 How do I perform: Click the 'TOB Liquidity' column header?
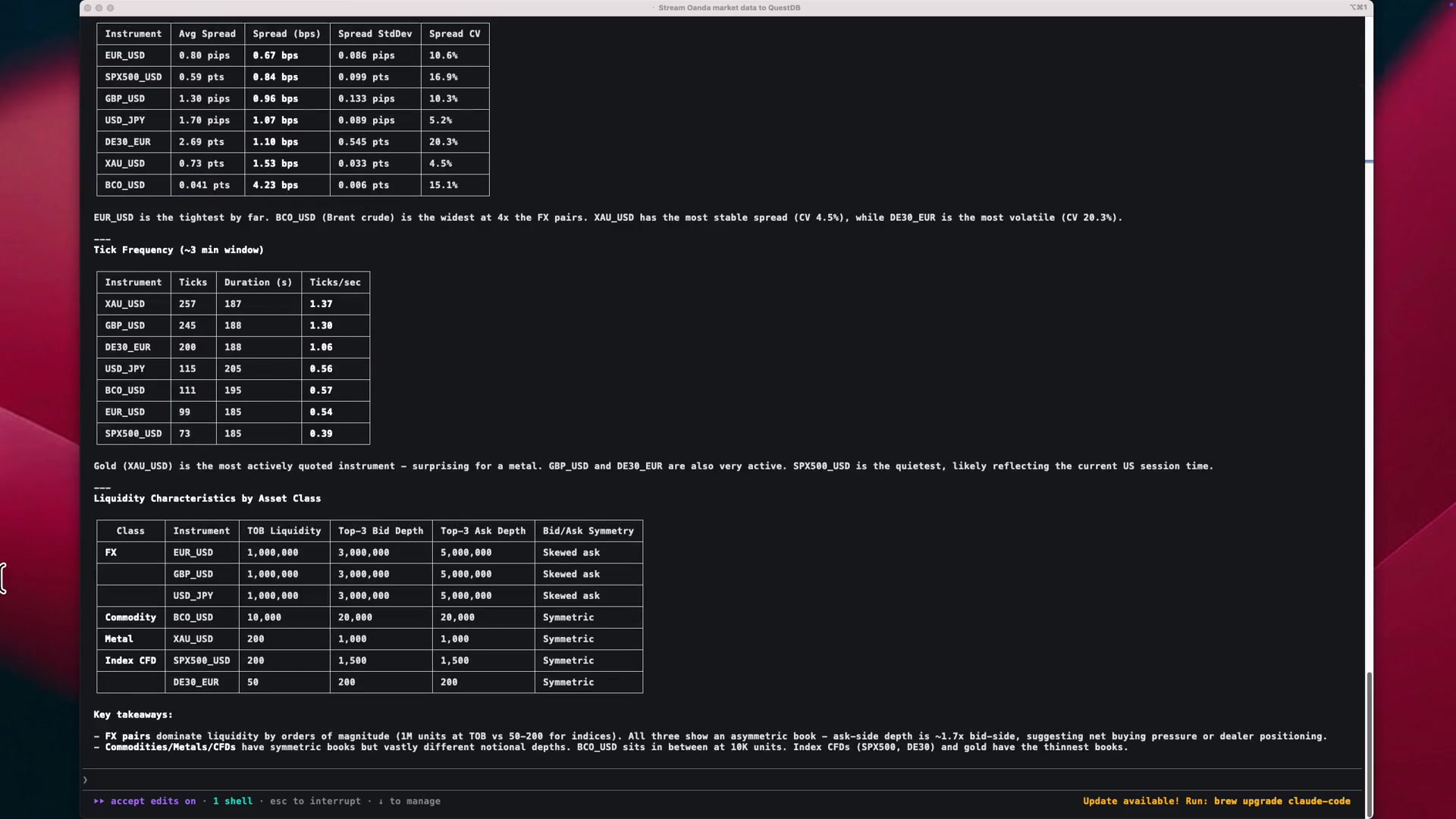click(x=284, y=531)
